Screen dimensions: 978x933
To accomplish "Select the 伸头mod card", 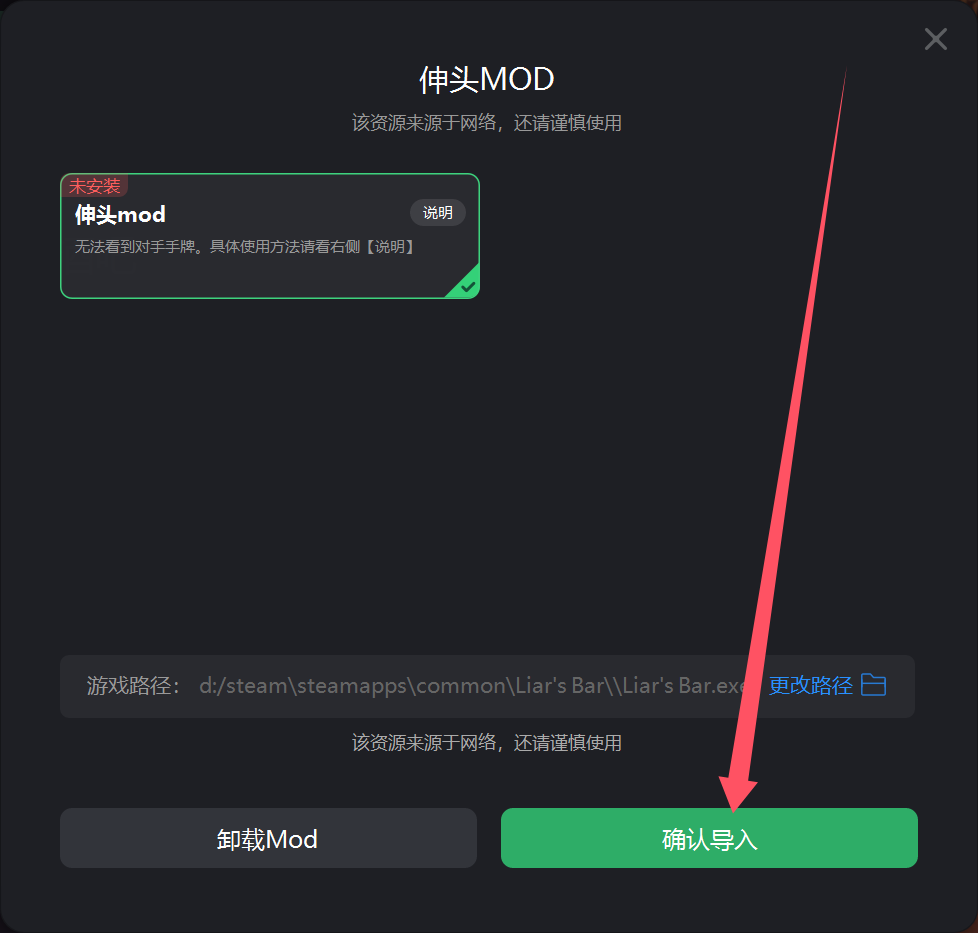I will click(x=269, y=236).
